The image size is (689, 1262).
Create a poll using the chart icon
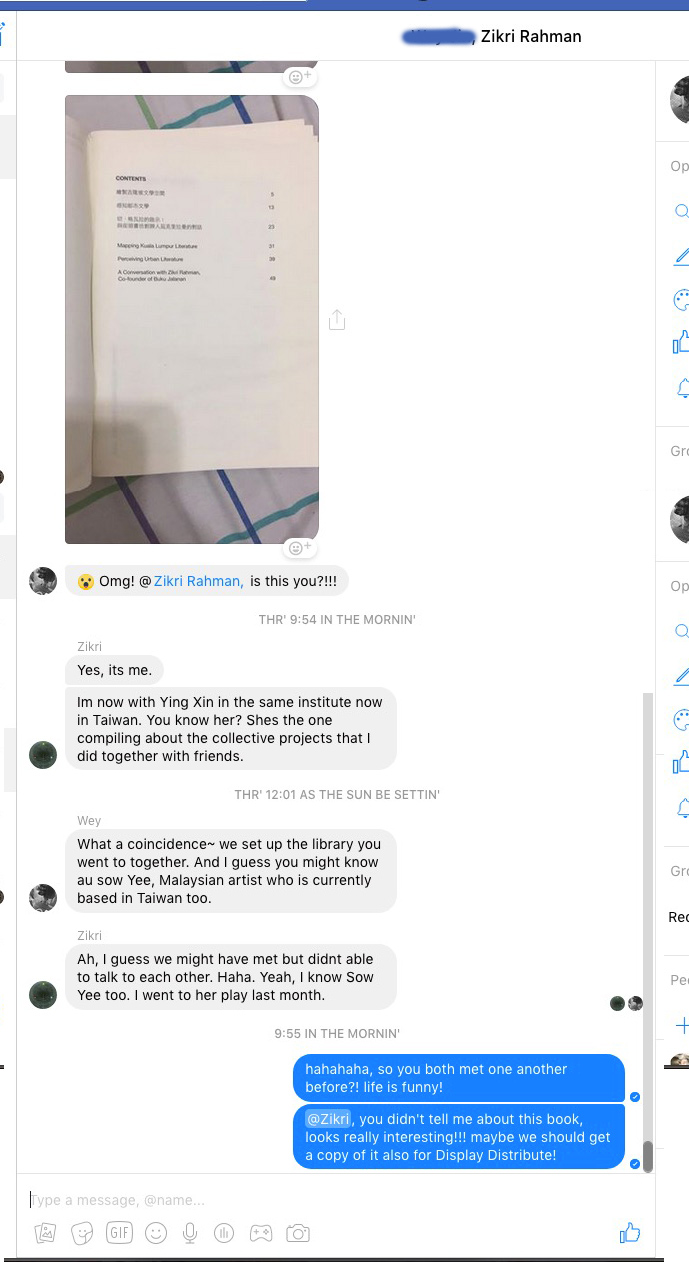tap(225, 1233)
